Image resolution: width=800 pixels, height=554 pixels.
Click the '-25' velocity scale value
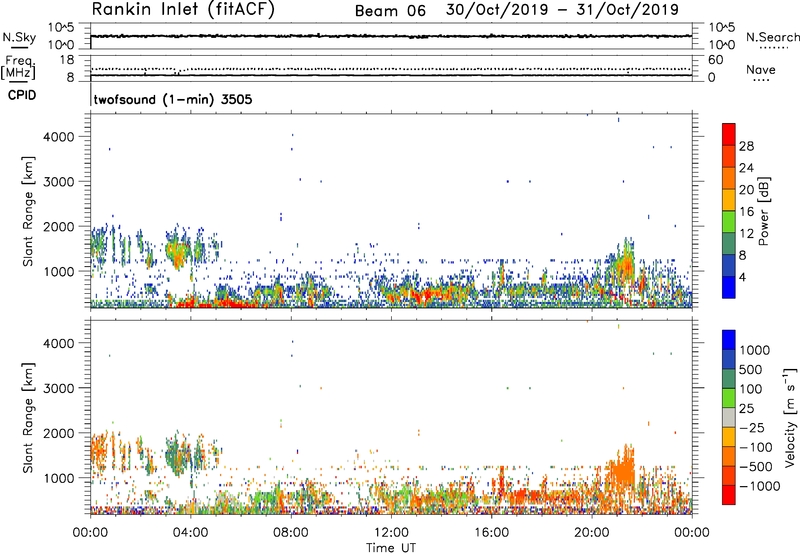751,427
